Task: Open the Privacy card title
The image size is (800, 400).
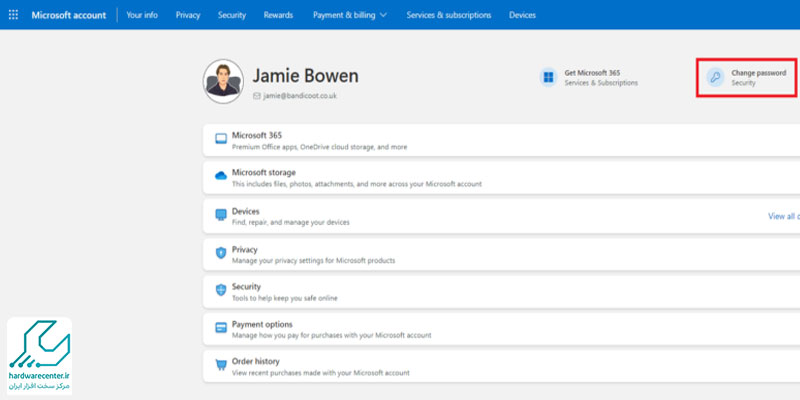Action: pyautogui.click(x=244, y=249)
